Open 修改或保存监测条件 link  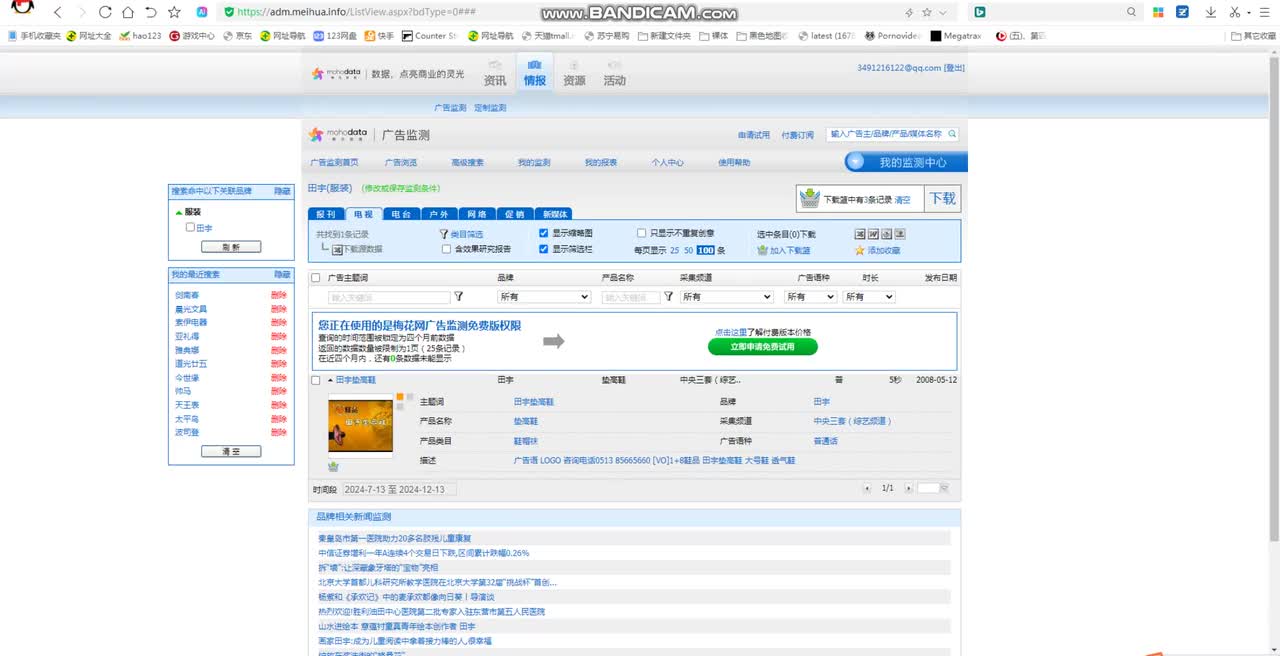(x=401, y=188)
